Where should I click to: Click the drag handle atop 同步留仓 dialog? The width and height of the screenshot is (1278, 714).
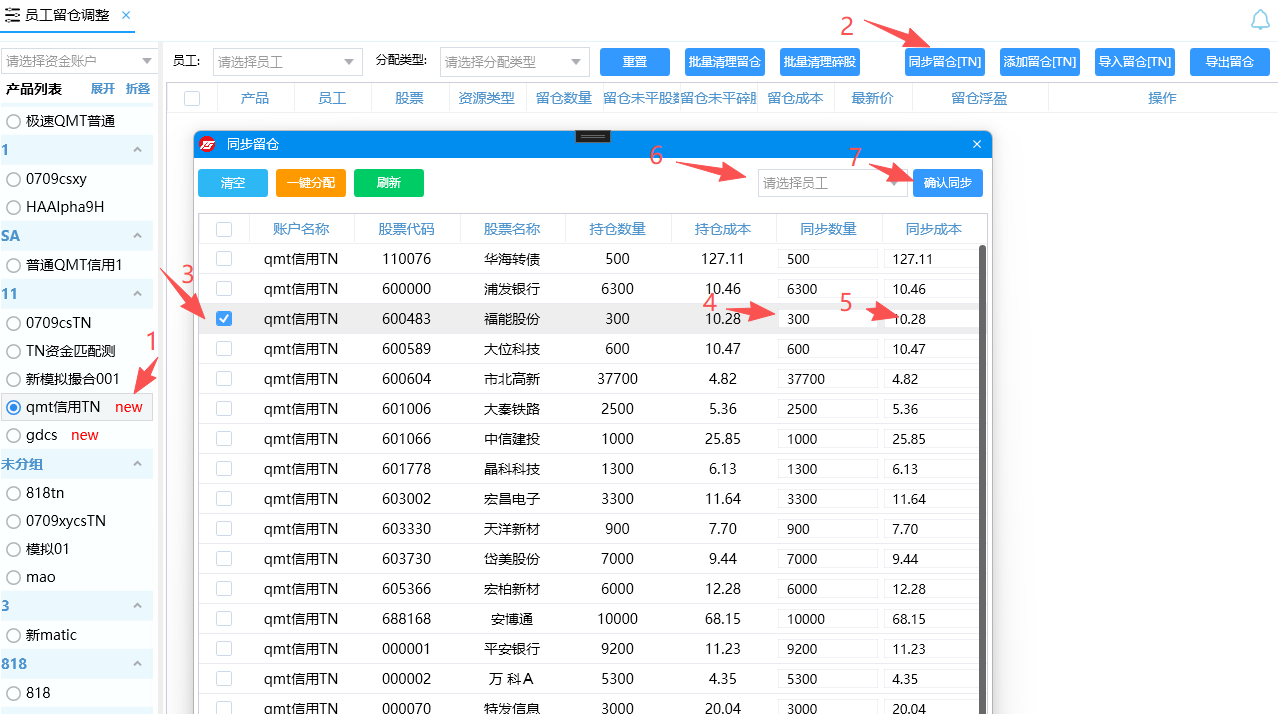click(x=593, y=136)
